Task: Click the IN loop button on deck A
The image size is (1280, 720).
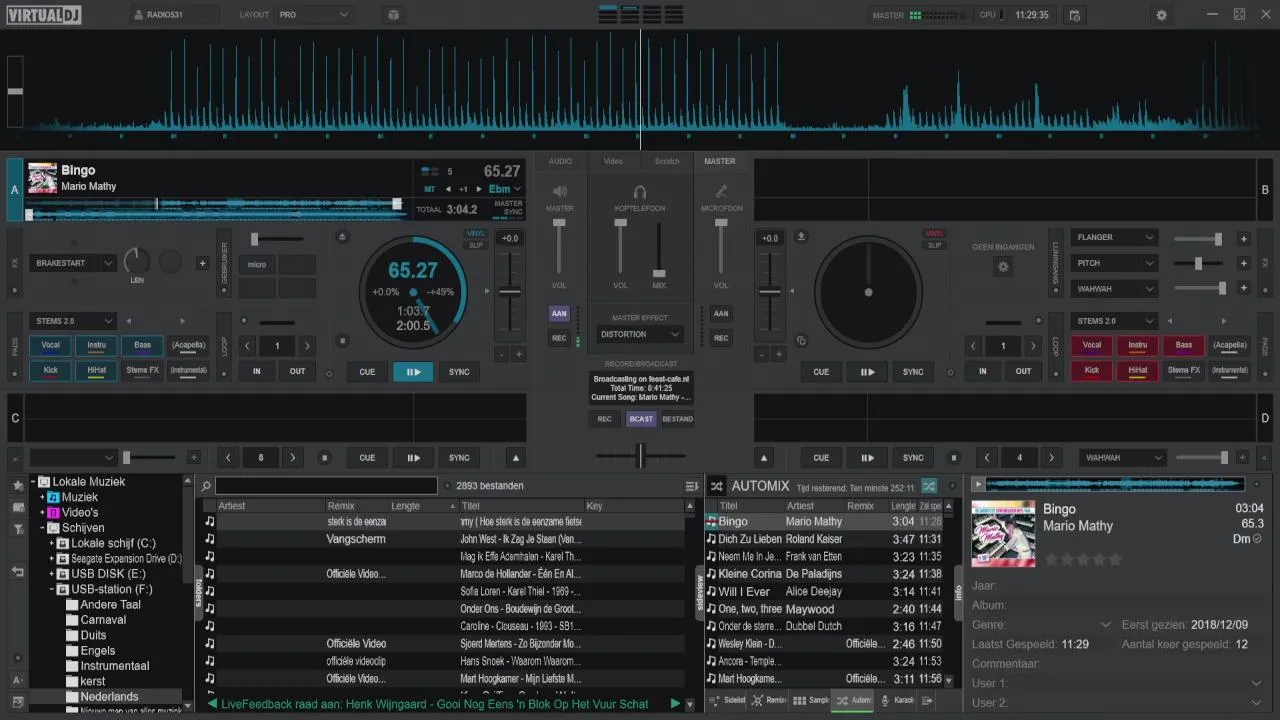Action: pyautogui.click(x=257, y=371)
